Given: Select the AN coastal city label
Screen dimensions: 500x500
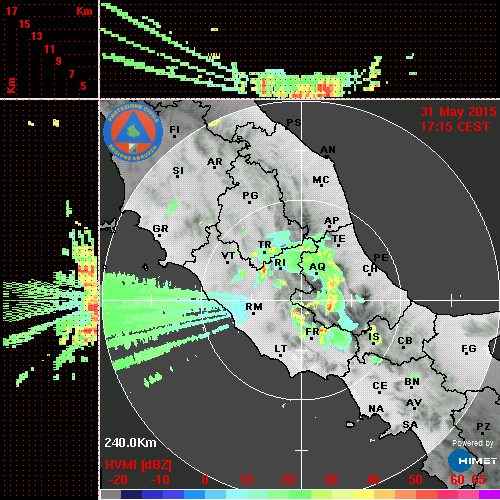Looking at the screenshot, I should (x=328, y=150).
